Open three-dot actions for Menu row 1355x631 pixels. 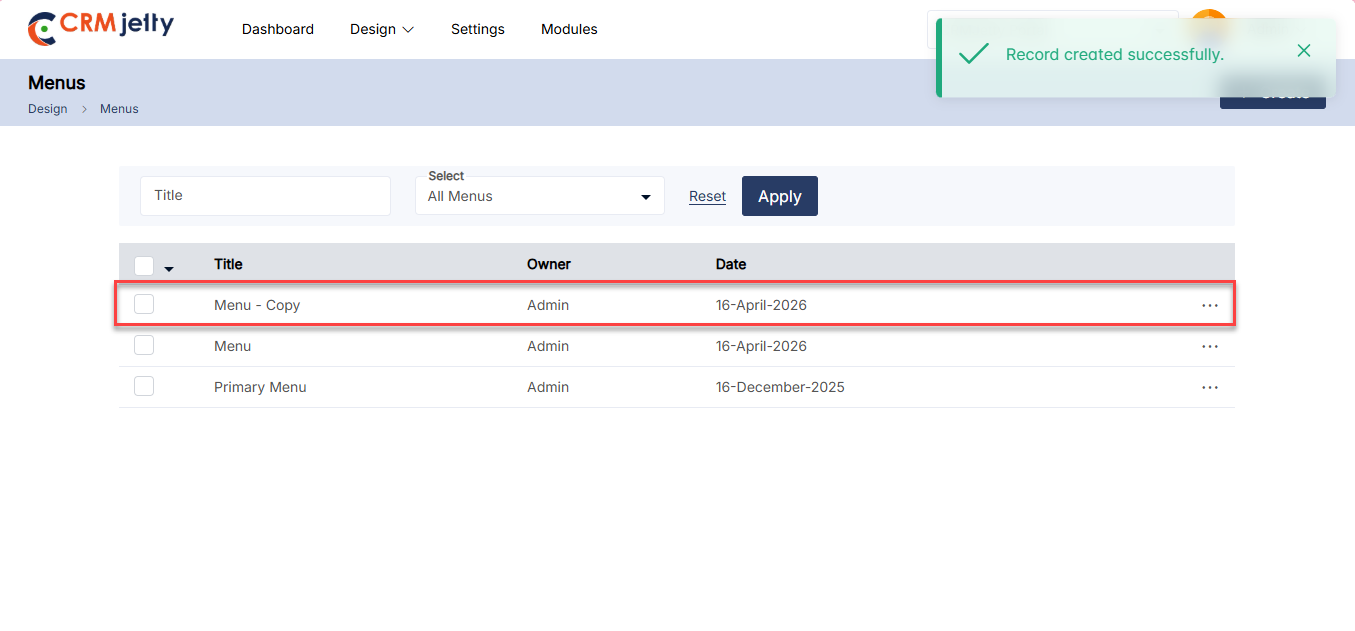pyautogui.click(x=1209, y=346)
